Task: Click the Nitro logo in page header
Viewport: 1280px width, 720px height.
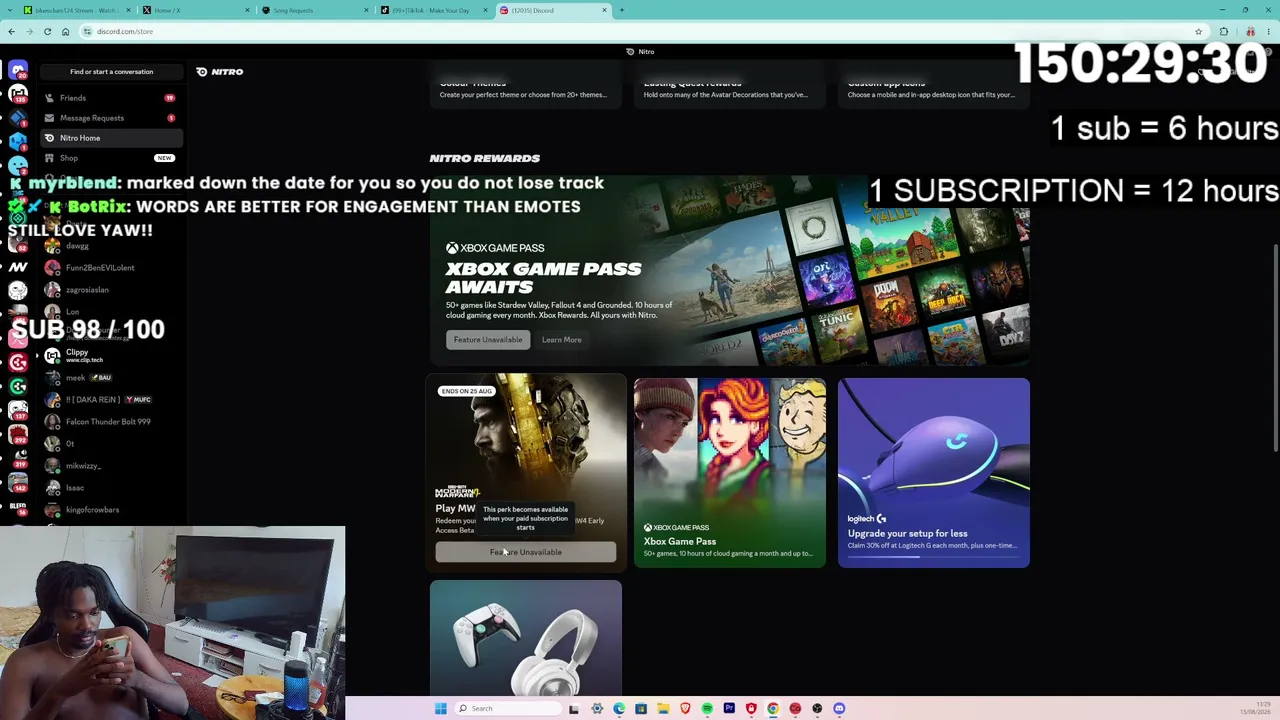Action: 220,72
